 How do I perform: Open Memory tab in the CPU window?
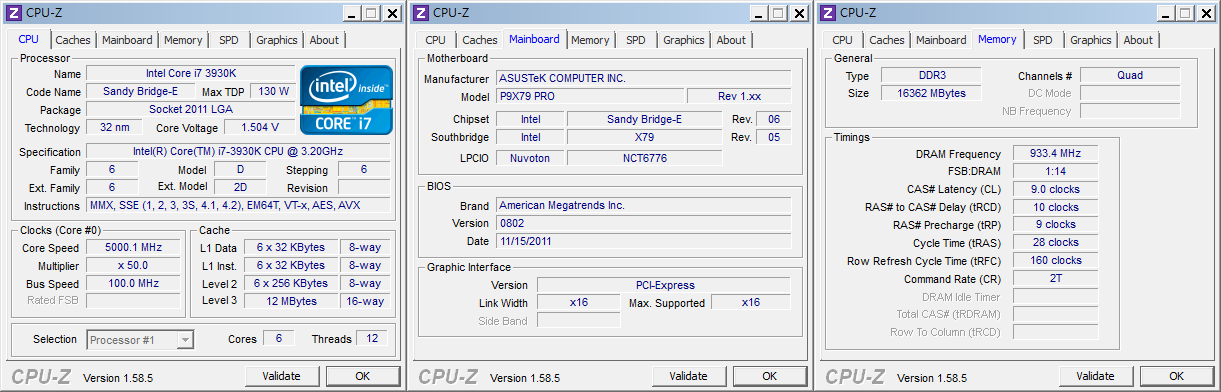(183, 40)
